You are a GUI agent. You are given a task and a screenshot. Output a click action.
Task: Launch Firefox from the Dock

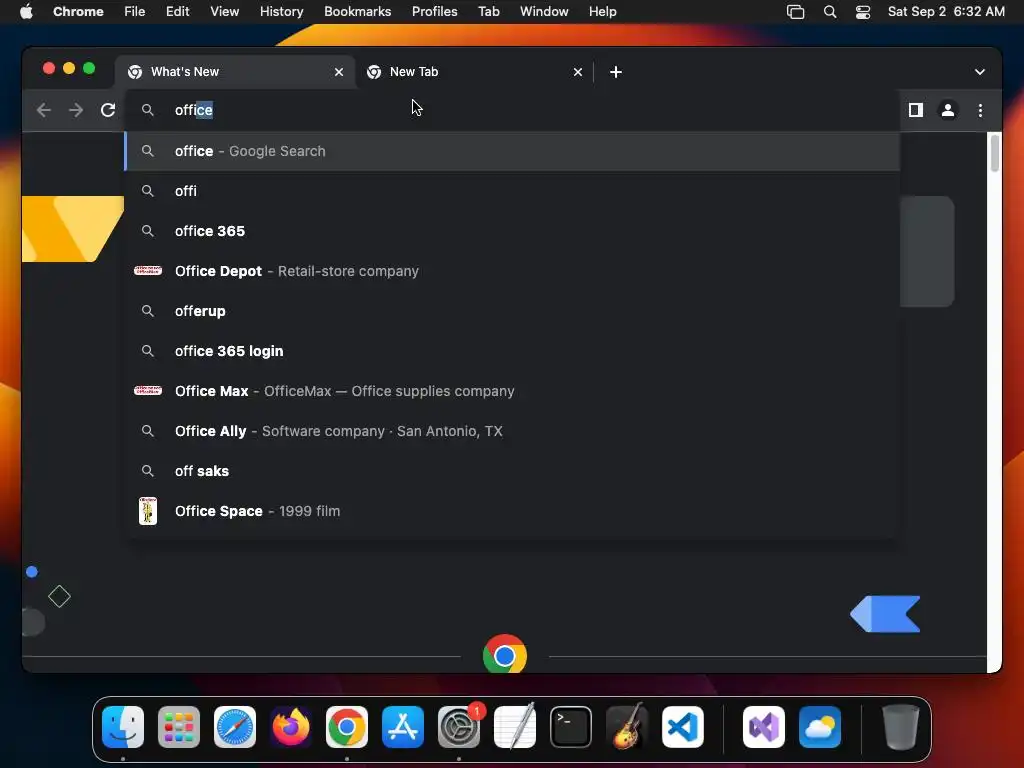coord(291,727)
